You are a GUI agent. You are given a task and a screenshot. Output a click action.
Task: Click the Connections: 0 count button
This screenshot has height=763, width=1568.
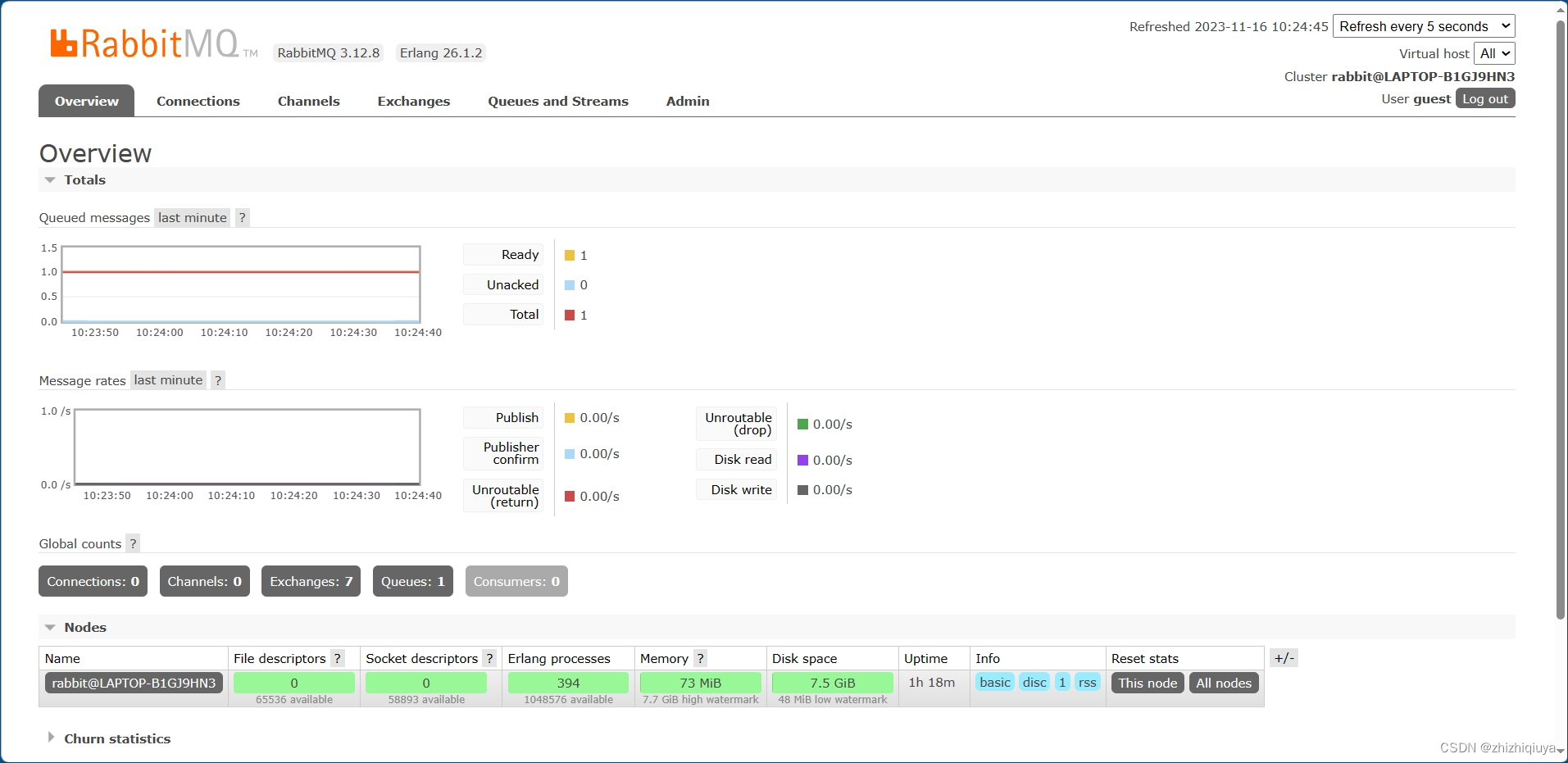click(x=93, y=581)
